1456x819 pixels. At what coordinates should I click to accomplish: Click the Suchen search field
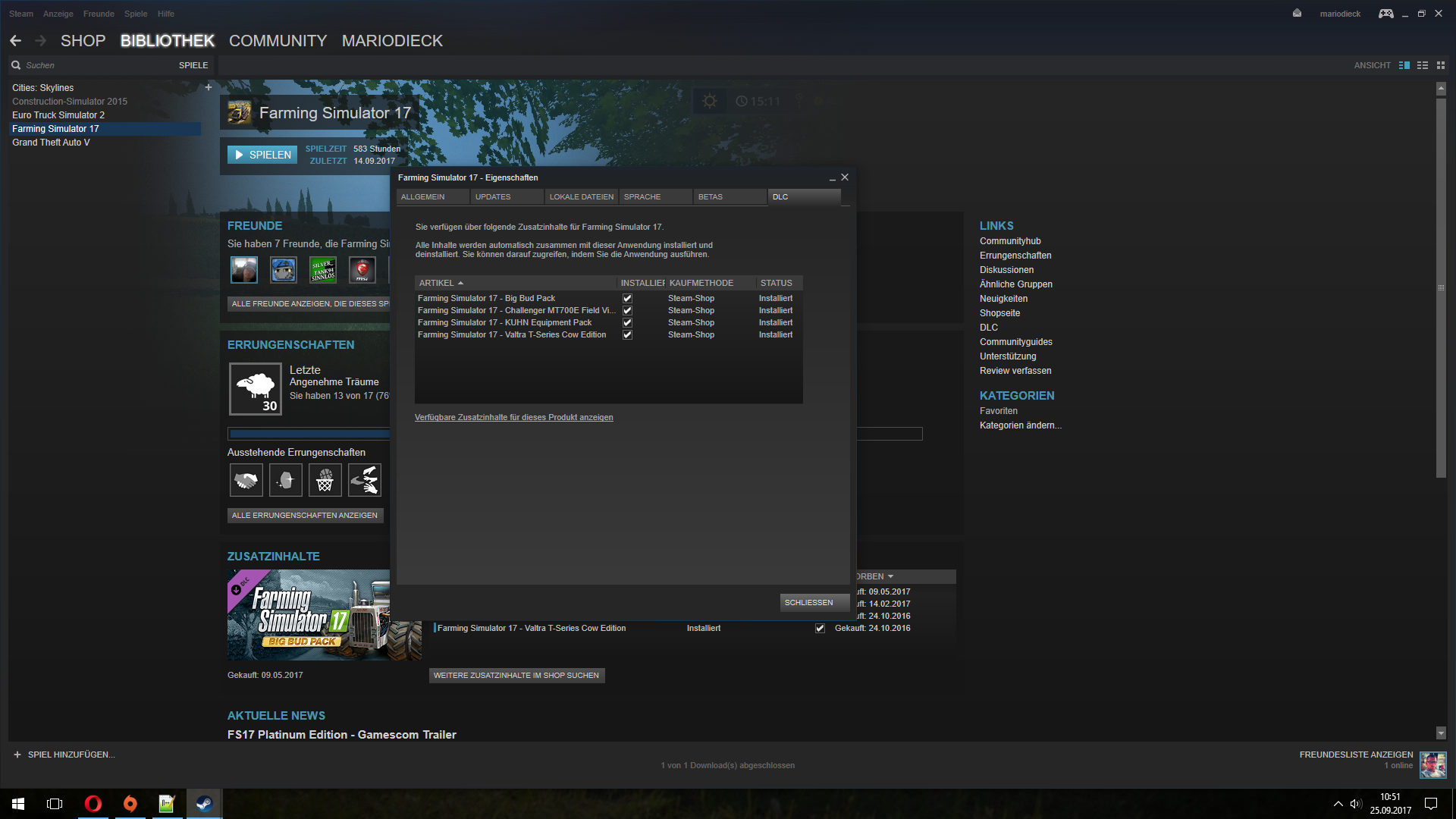[x=91, y=65]
